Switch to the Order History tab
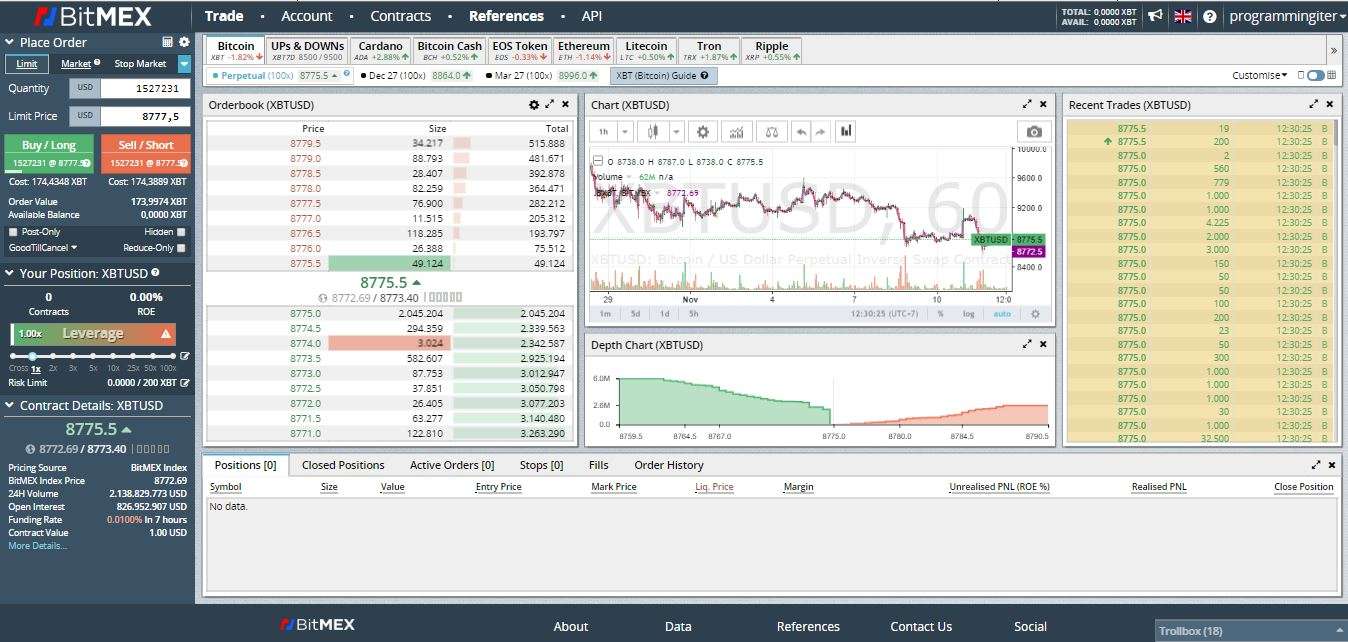 click(668, 465)
